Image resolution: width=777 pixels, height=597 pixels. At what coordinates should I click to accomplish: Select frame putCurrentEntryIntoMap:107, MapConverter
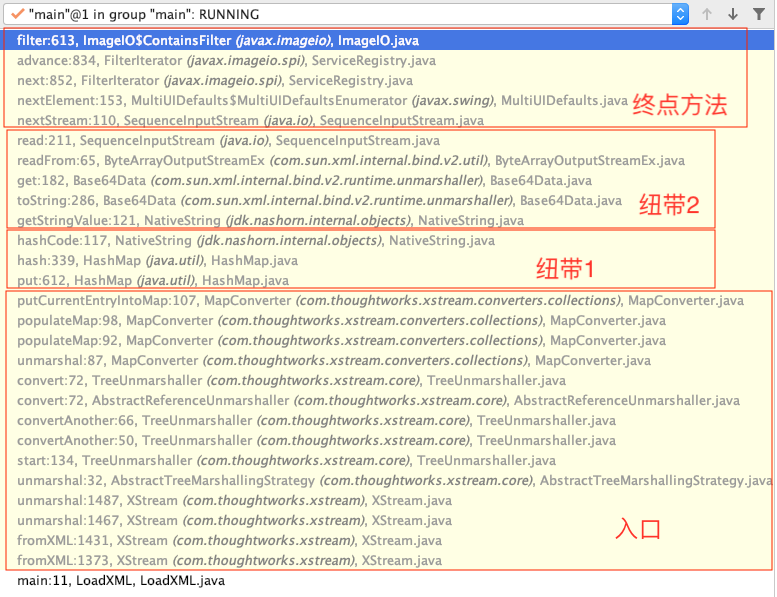point(388,300)
